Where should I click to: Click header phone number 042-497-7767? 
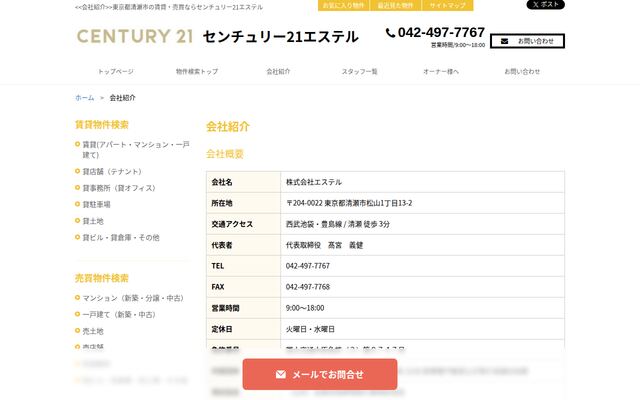pyautogui.click(x=441, y=32)
